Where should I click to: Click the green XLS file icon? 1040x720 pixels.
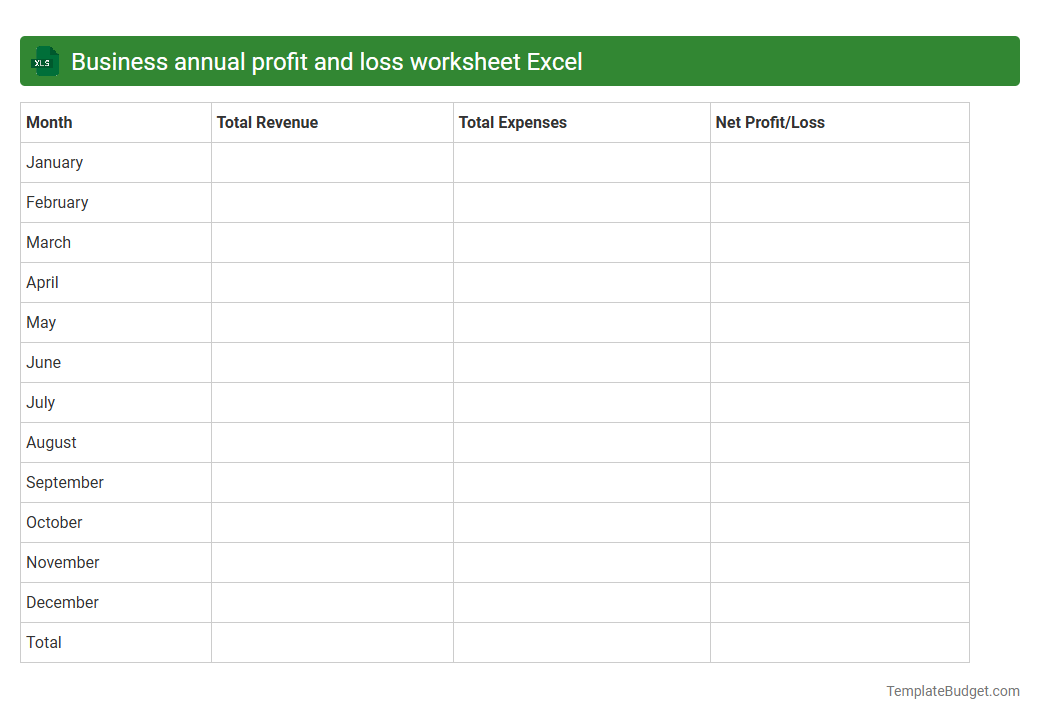(44, 61)
